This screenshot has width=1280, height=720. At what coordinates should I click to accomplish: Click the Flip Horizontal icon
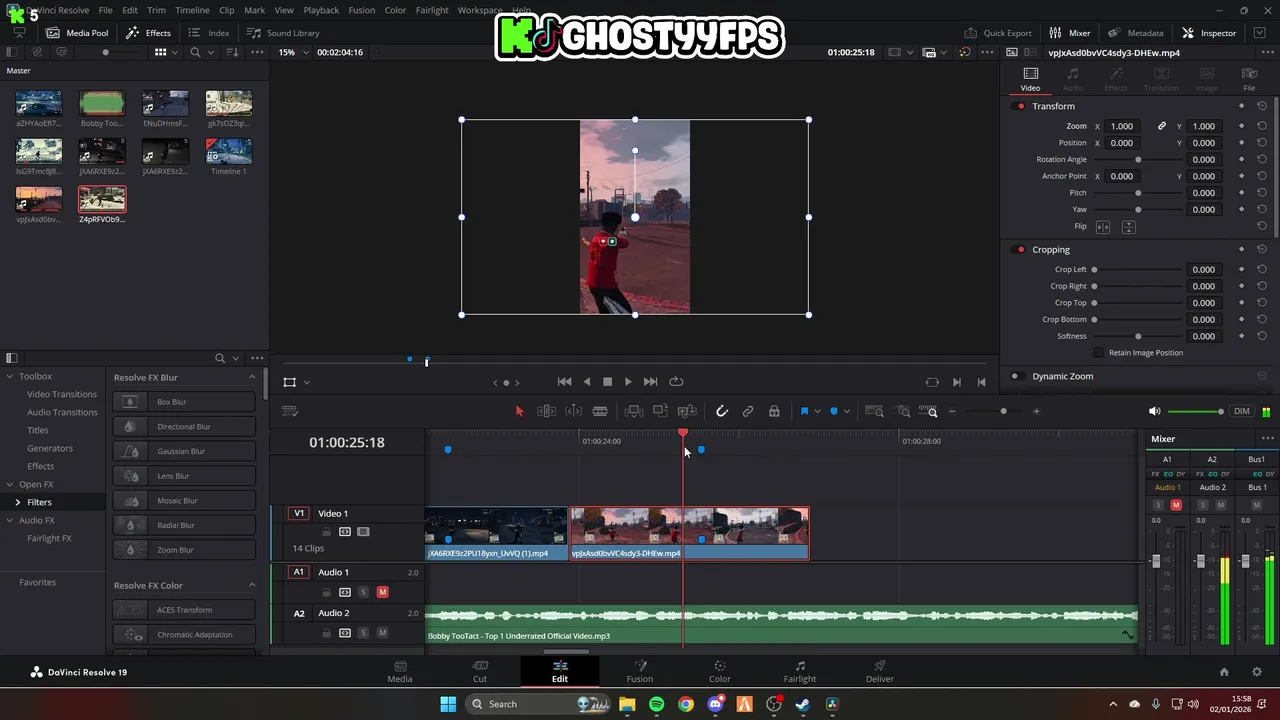click(x=1103, y=227)
